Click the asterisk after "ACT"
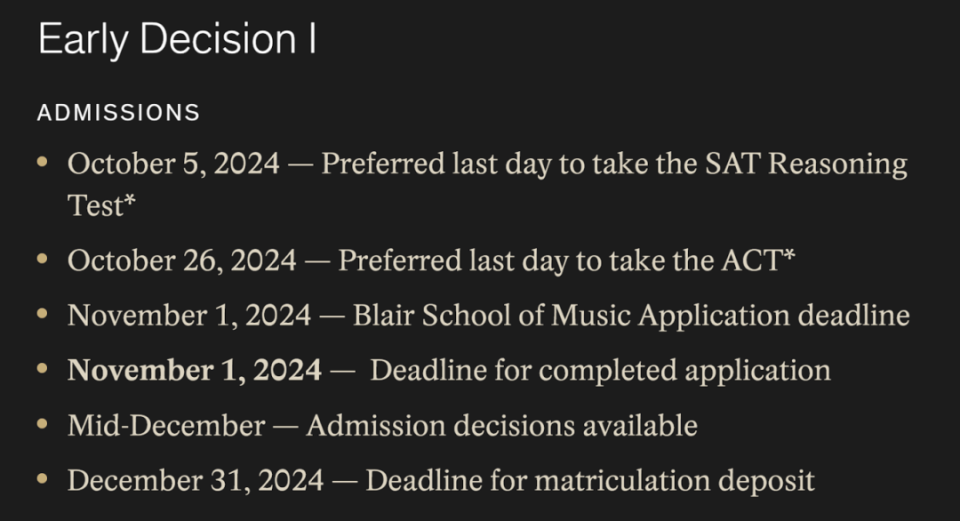The width and height of the screenshot is (960, 521). (789, 258)
